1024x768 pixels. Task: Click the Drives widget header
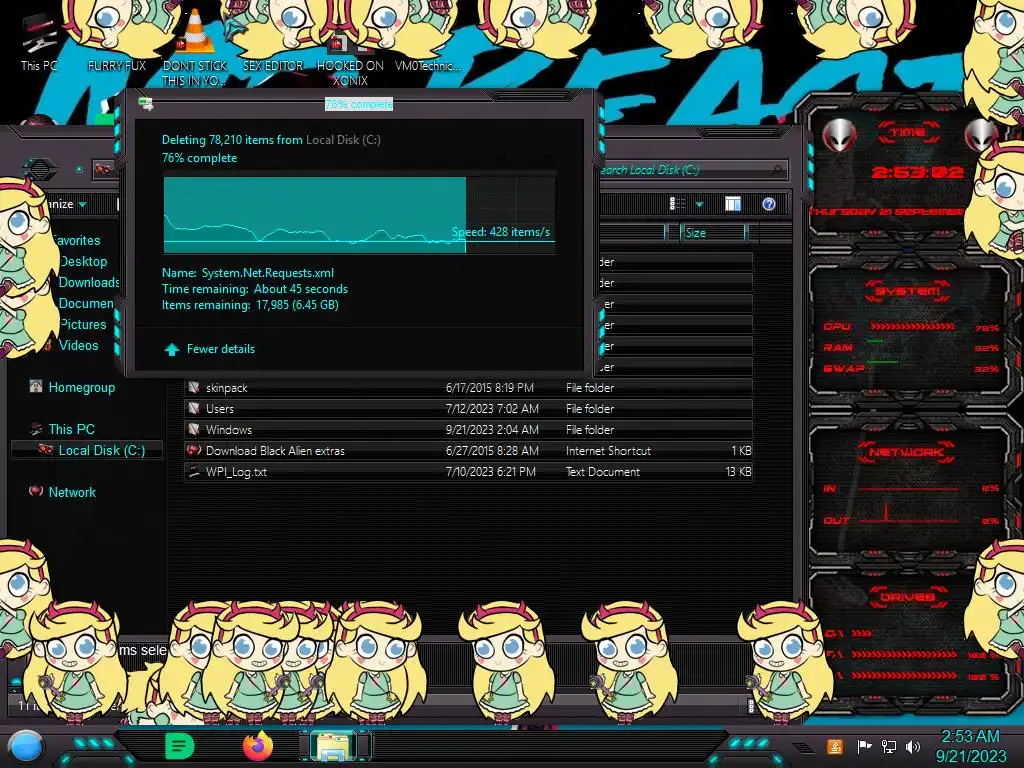(x=906, y=596)
